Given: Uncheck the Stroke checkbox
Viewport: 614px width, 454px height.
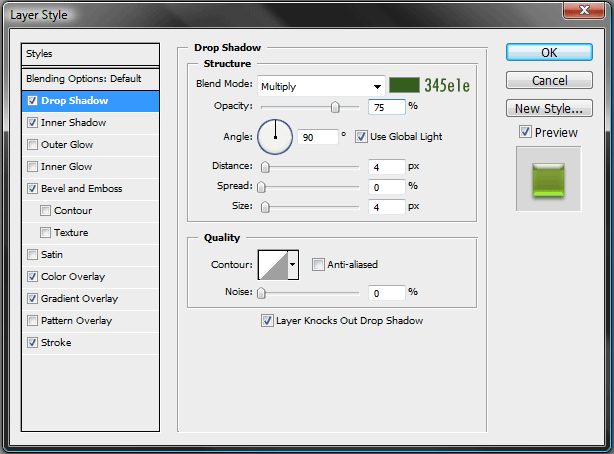Looking at the screenshot, I should (33, 342).
